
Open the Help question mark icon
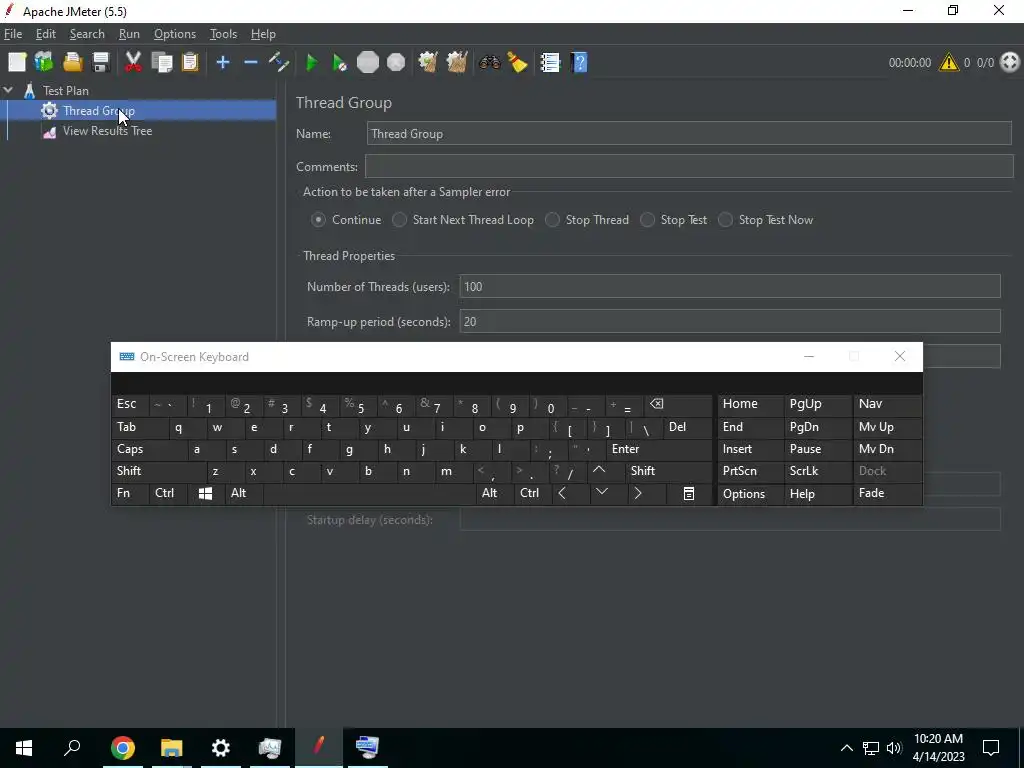click(x=579, y=63)
